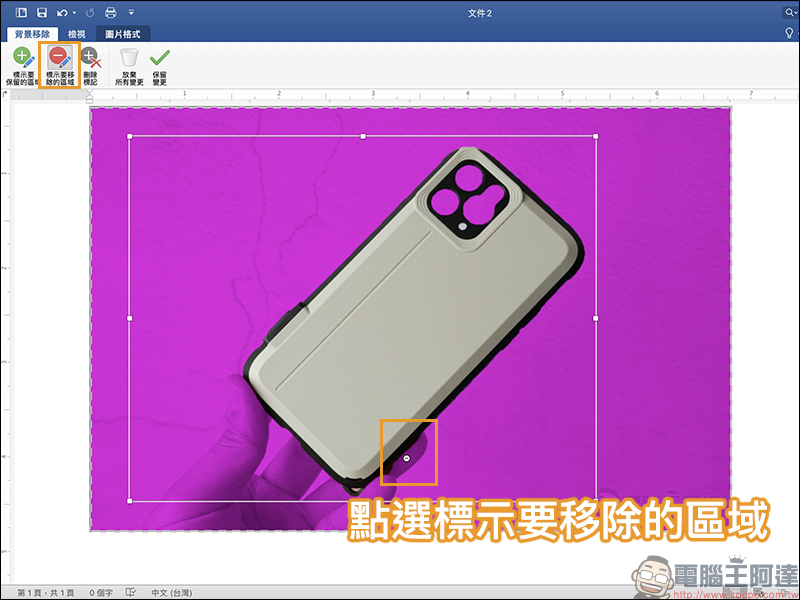Click the right-middle selection handle
Viewport: 800px width, 600px height.
tap(596, 318)
